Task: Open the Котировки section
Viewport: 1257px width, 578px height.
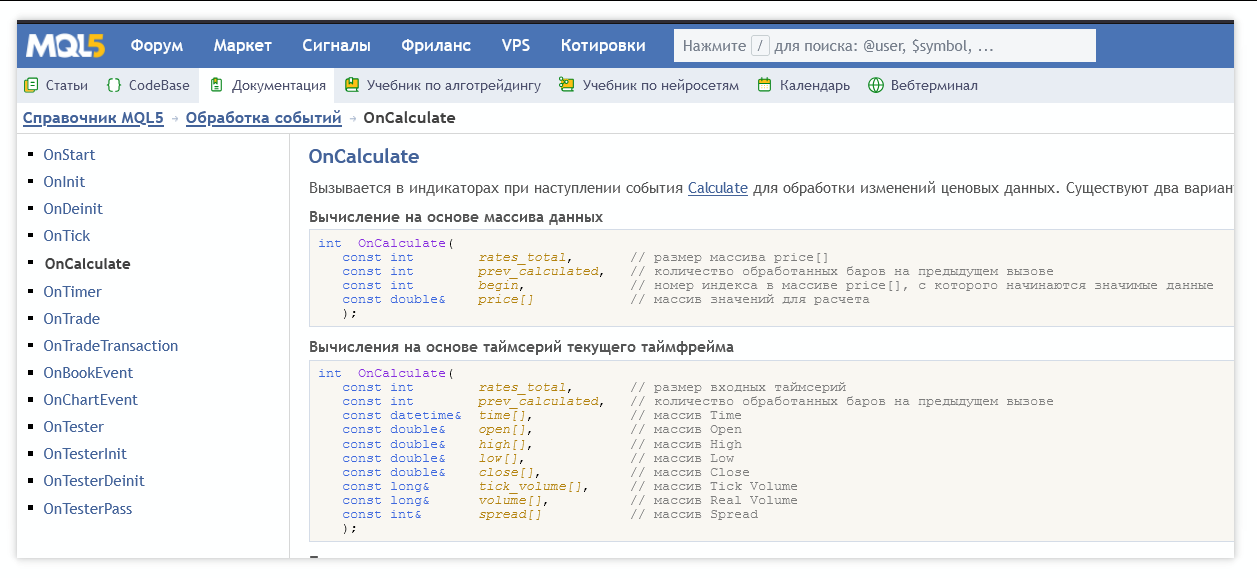Action: [603, 46]
